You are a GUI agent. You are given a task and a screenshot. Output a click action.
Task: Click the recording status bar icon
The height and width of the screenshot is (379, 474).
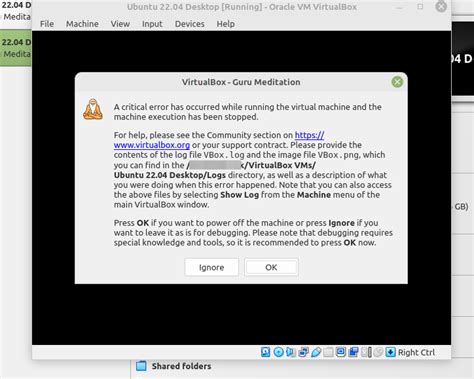point(353,352)
